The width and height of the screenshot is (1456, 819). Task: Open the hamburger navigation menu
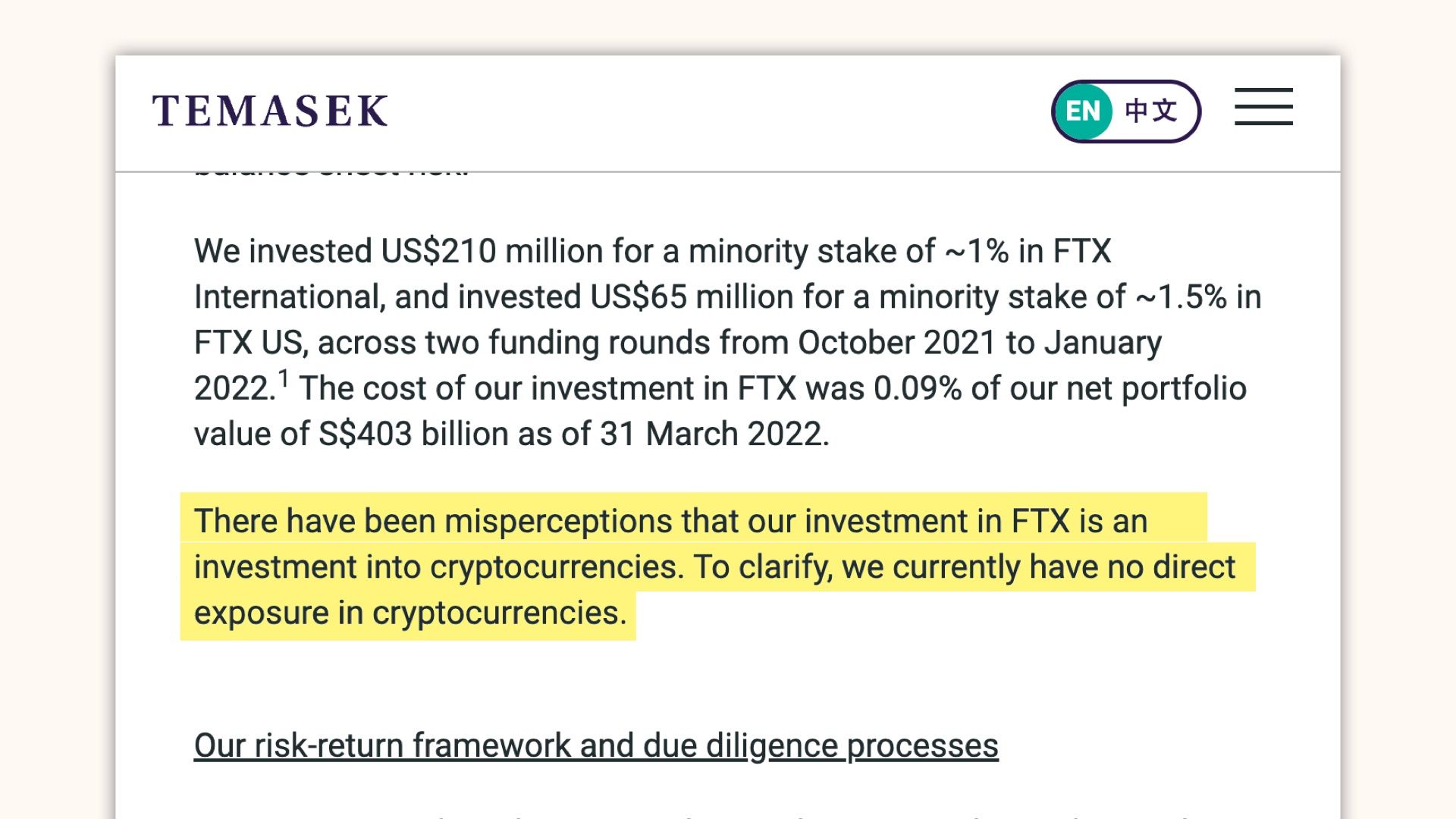(1263, 107)
